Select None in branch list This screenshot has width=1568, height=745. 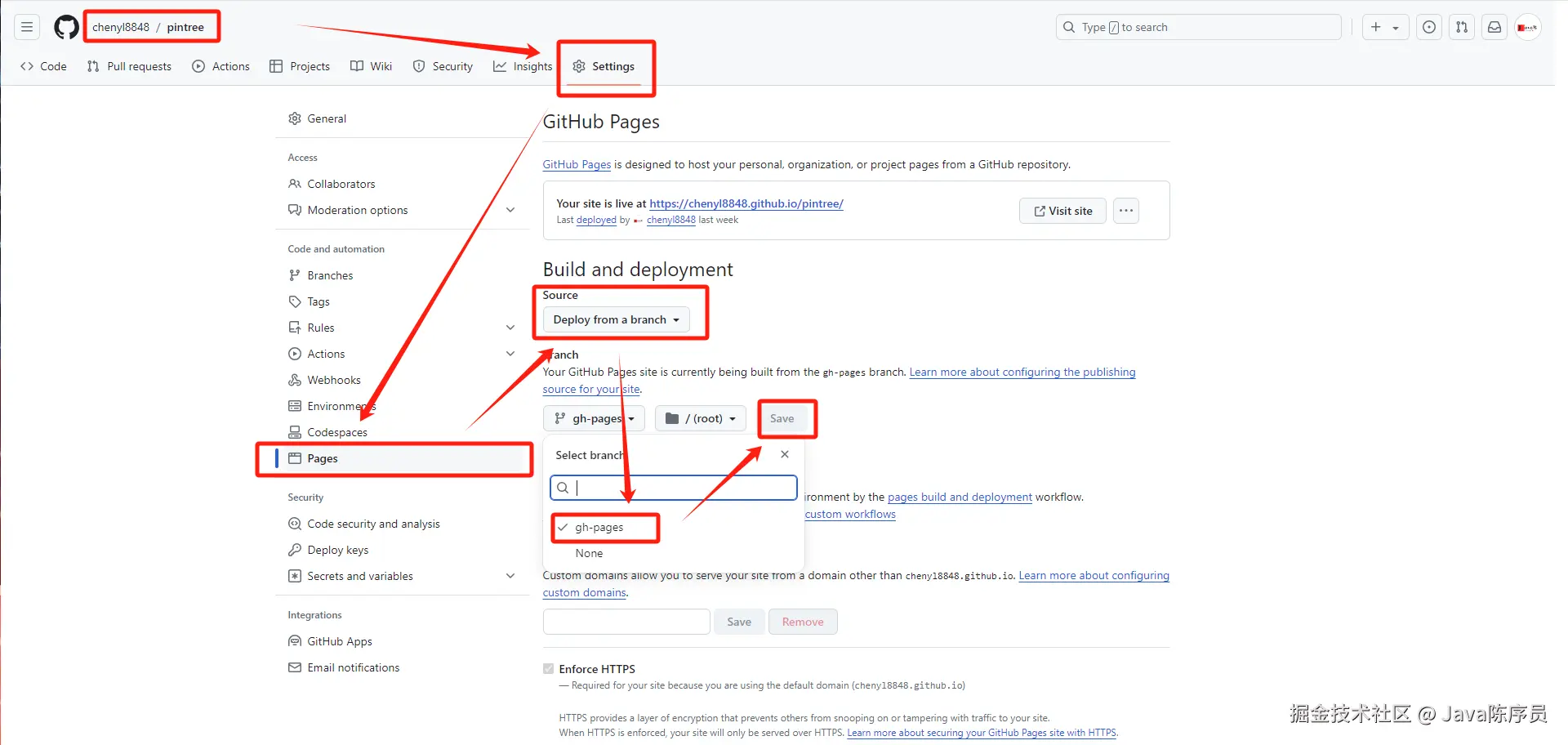[x=589, y=553]
